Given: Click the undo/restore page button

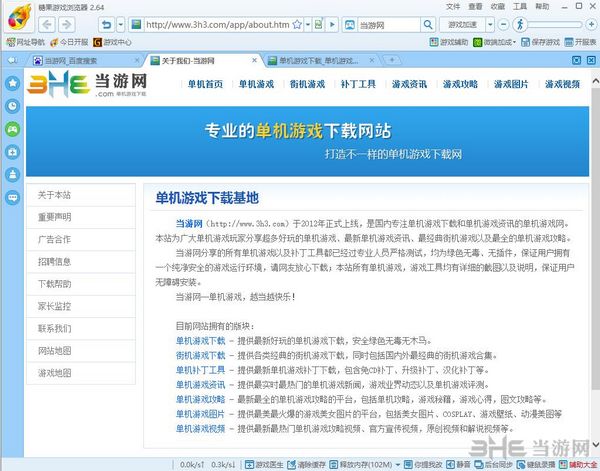Looking at the screenshot, I should (x=107, y=25).
